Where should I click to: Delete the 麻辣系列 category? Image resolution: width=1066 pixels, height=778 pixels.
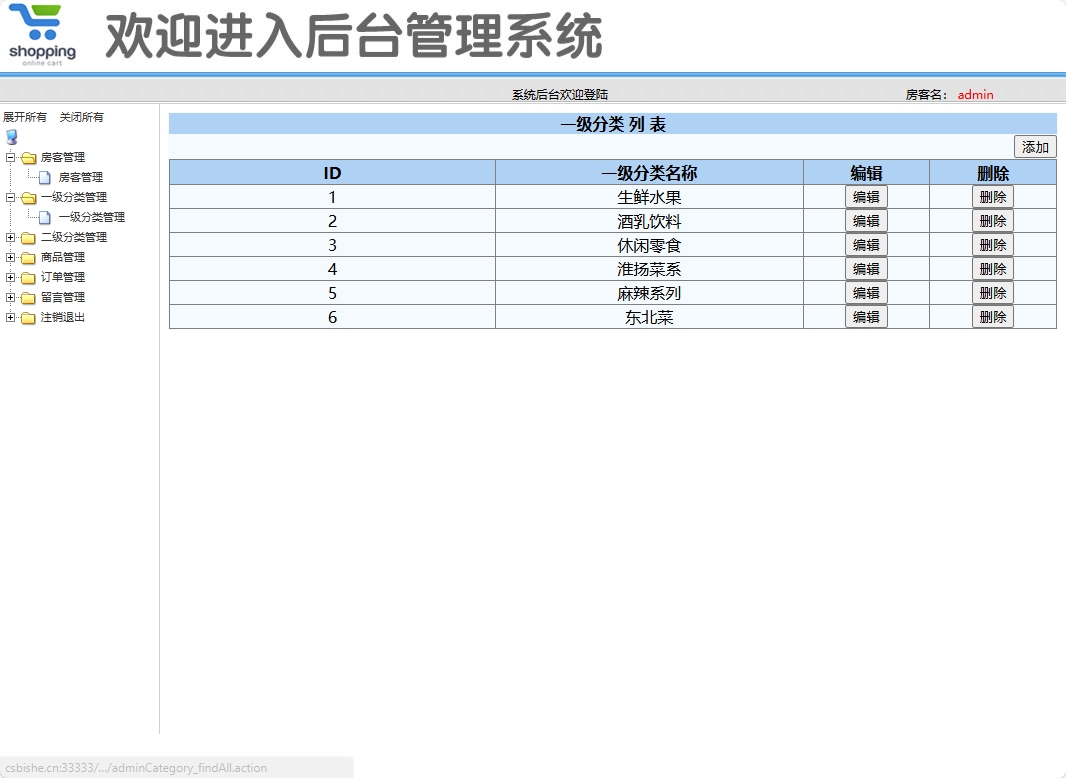(993, 293)
